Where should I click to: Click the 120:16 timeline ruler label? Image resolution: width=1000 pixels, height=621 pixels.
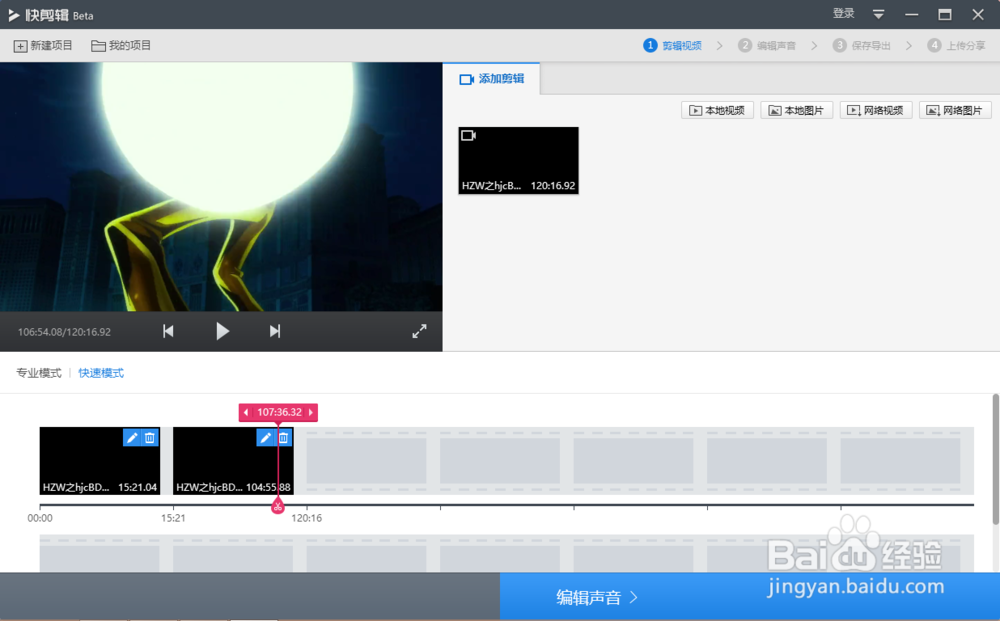(307, 518)
